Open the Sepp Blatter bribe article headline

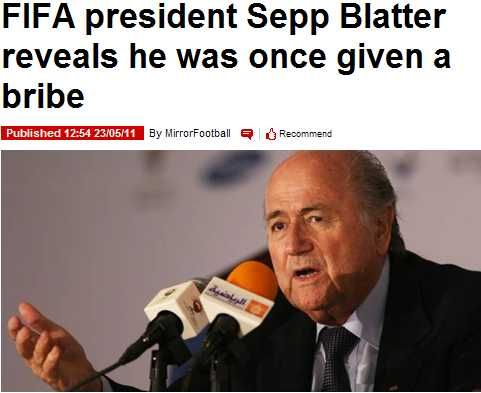tap(227, 56)
